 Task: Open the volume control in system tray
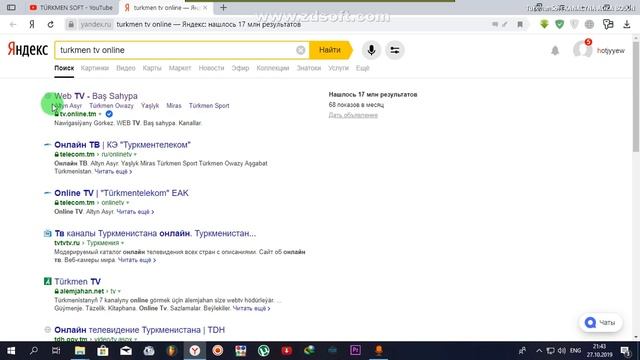(x=562, y=351)
